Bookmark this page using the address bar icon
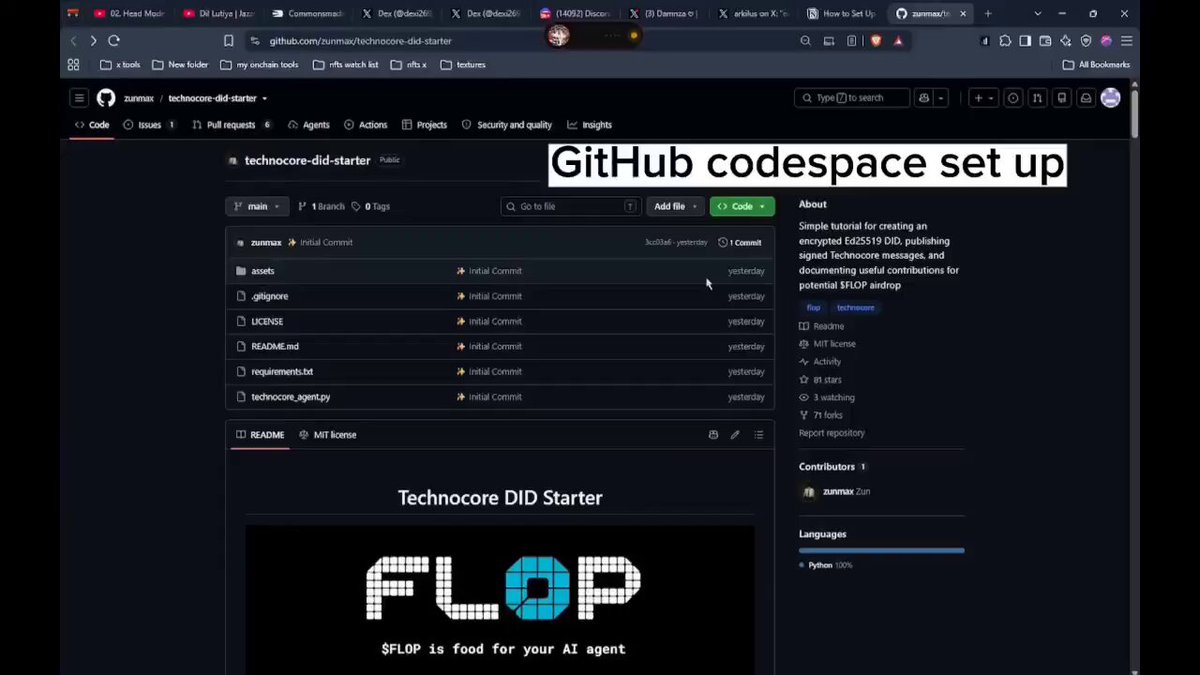The image size is (1200, 675). tap(229, 41)
